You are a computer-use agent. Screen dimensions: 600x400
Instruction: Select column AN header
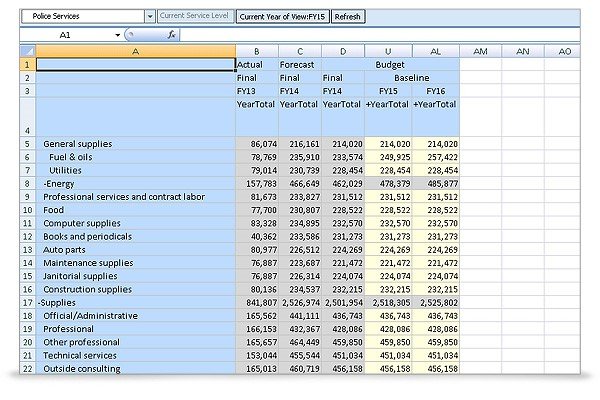tap(522, 51)
